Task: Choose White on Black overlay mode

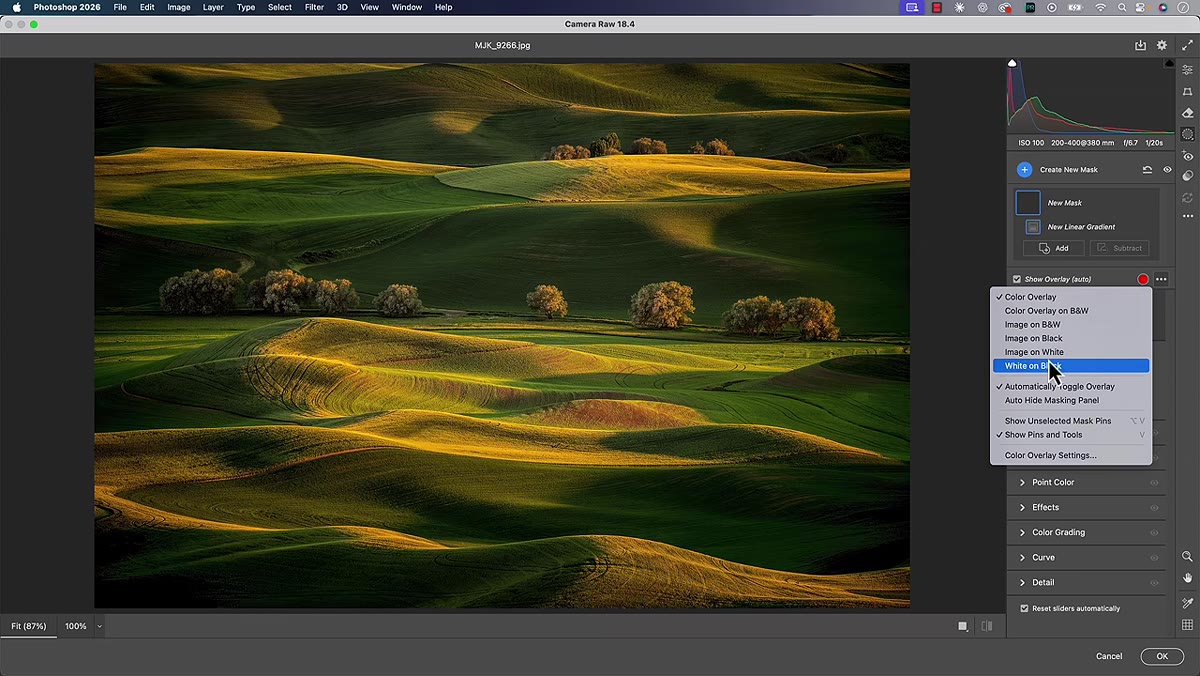Action: click(1071, 366)
